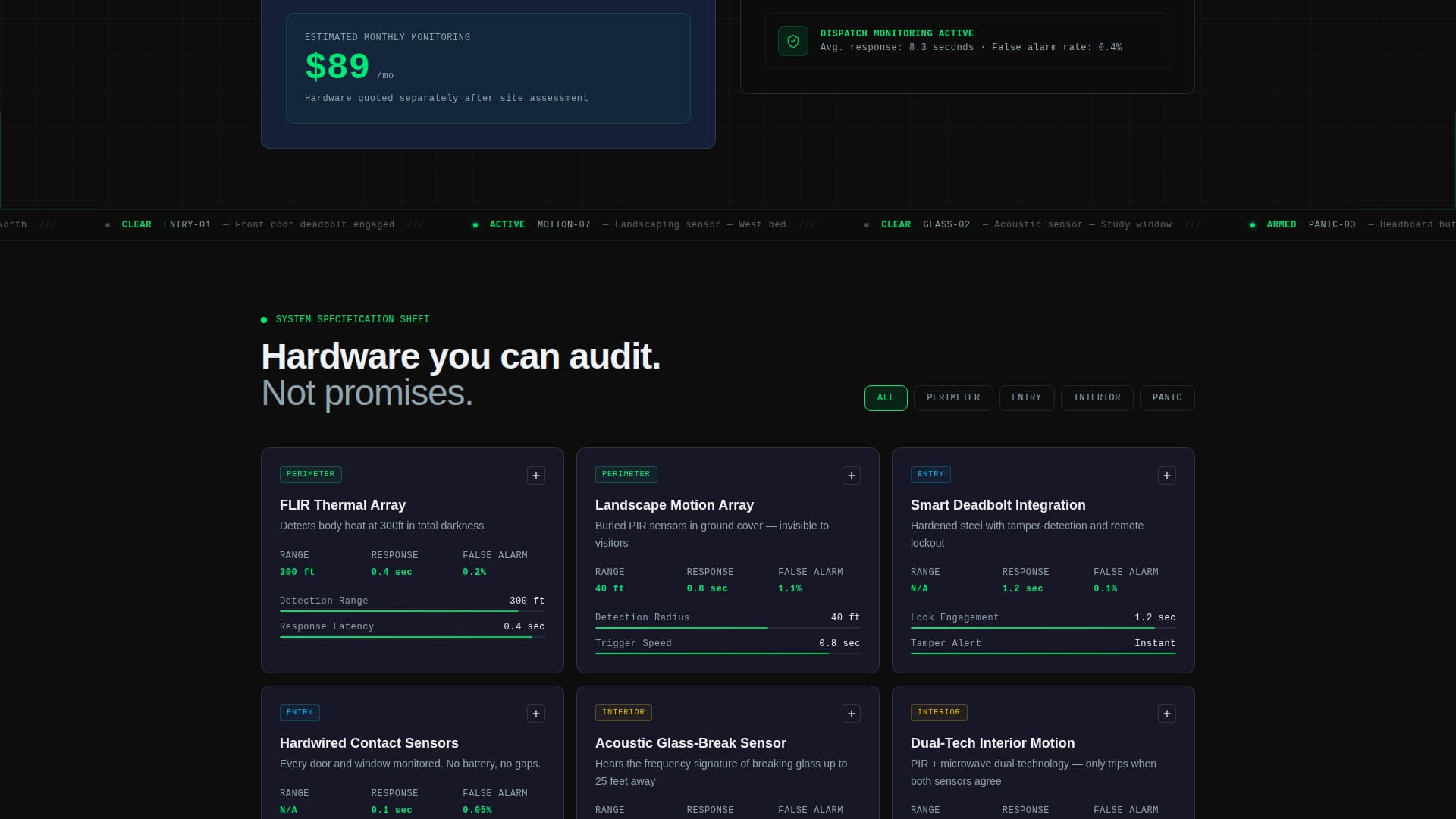1456x819 pixels.
Task: Expand the Smart Deadbolt Integration card
Action: coord(1166,475)
